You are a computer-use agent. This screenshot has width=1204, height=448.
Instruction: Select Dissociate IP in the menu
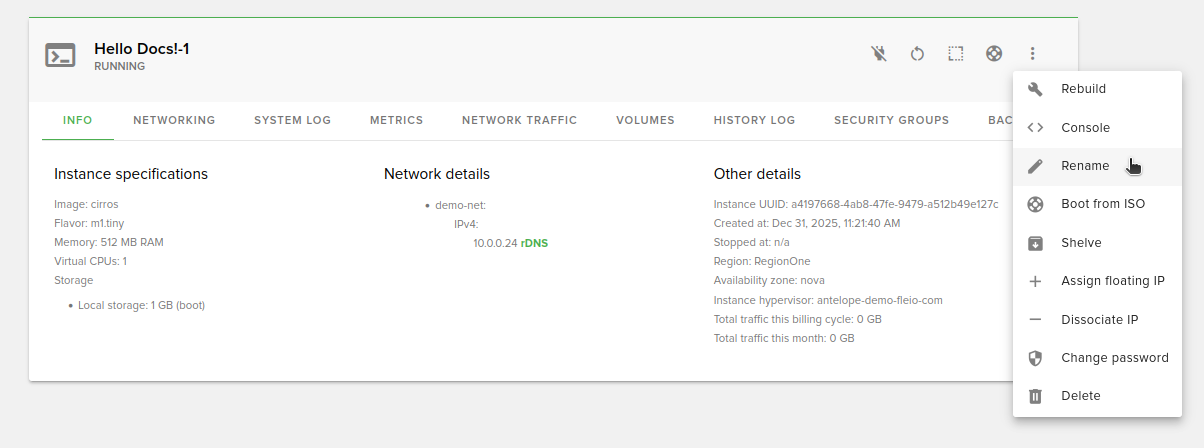pyautogui.click(x=1099, y=320)
